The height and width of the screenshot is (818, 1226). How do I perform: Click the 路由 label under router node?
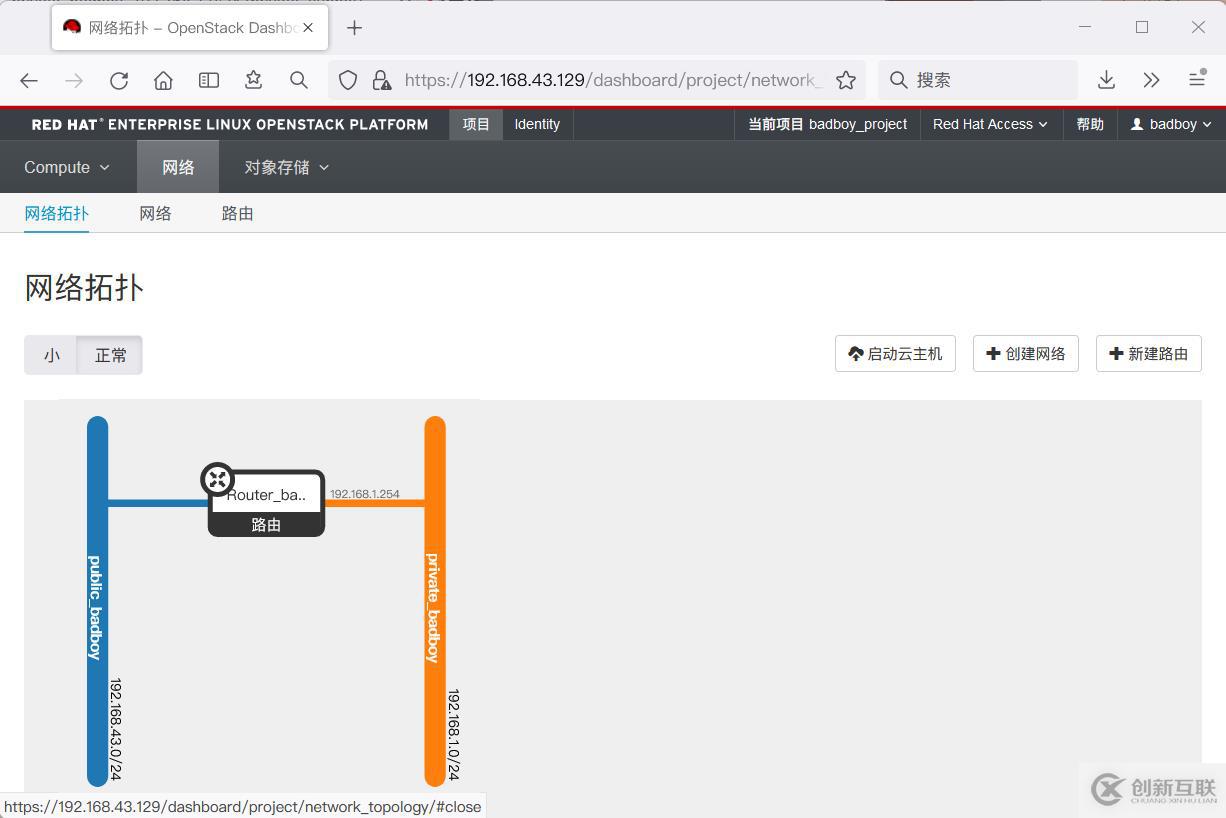266,524
